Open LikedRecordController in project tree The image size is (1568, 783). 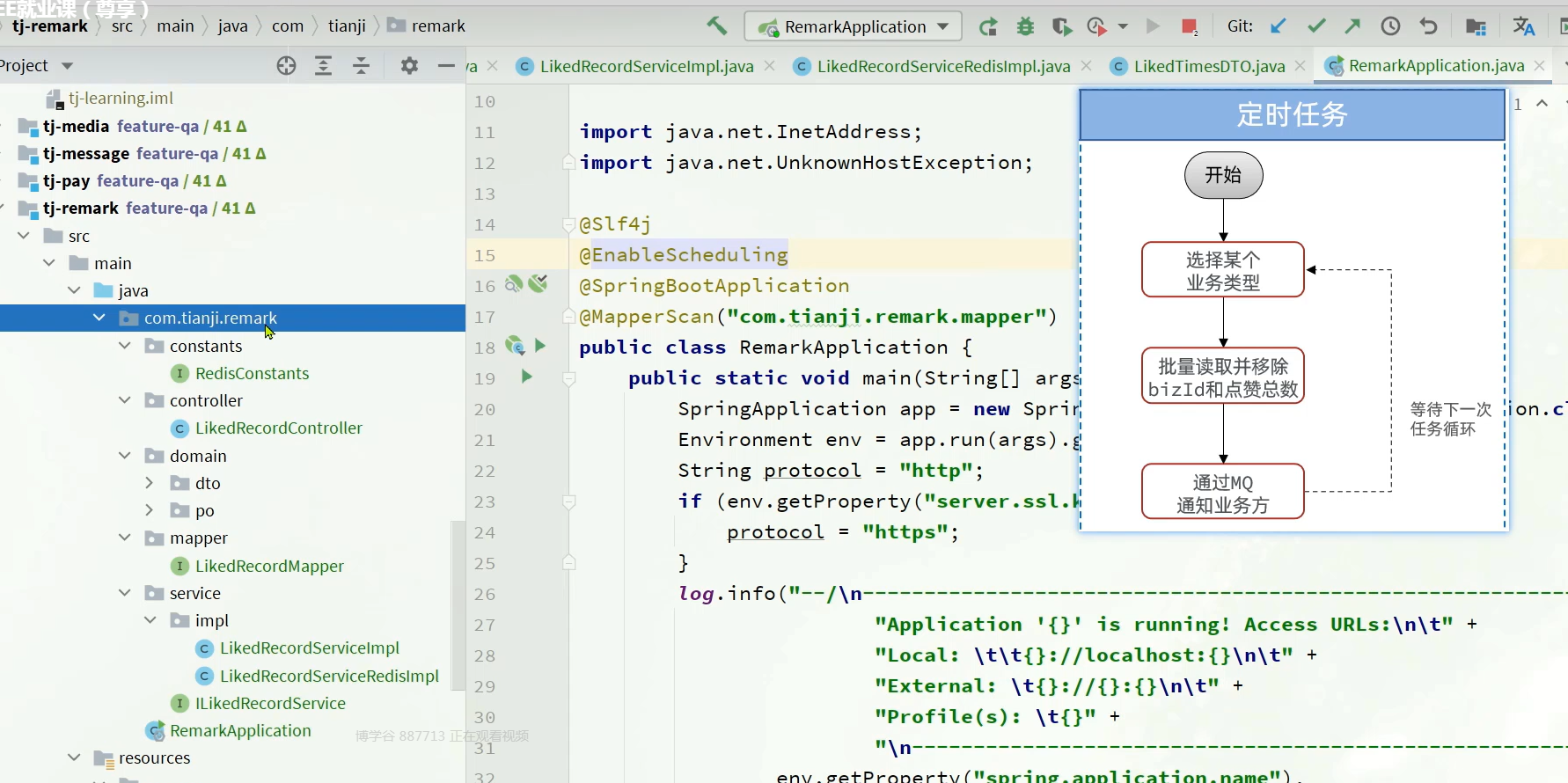(278, 428)
